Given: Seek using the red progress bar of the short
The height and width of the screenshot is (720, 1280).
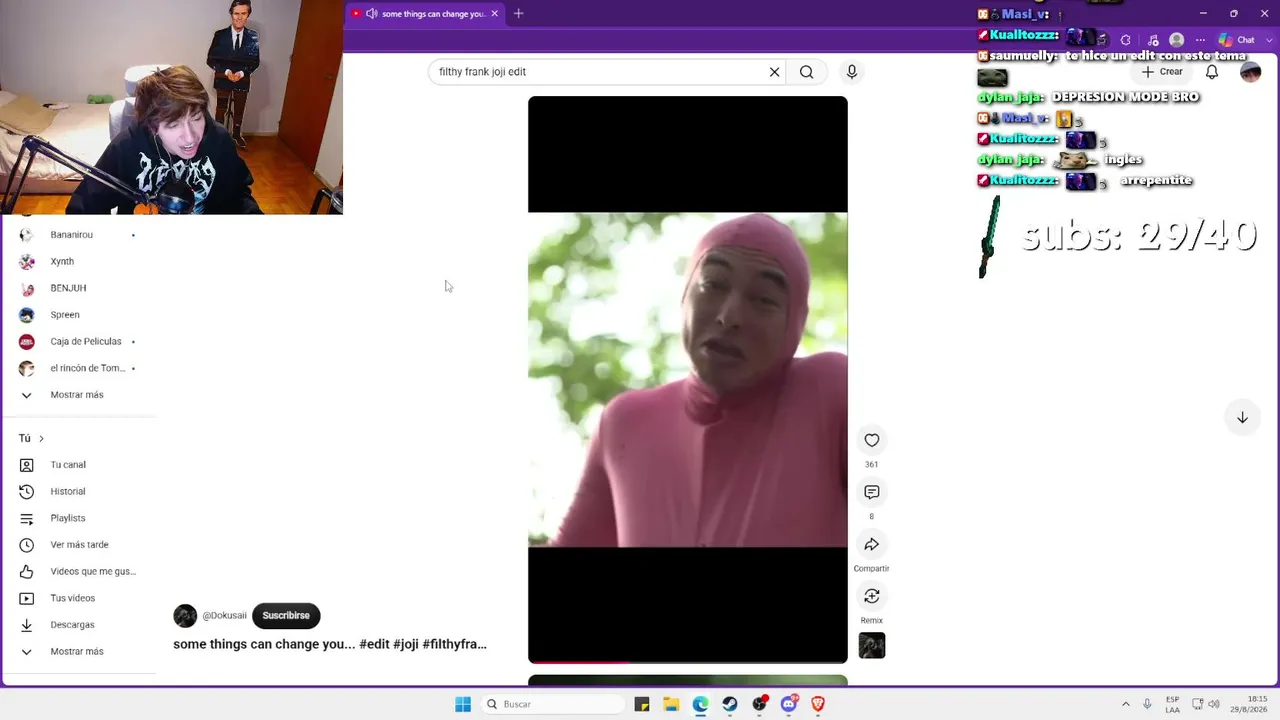Looking at the screenshot, I should (x=688, y=661).
